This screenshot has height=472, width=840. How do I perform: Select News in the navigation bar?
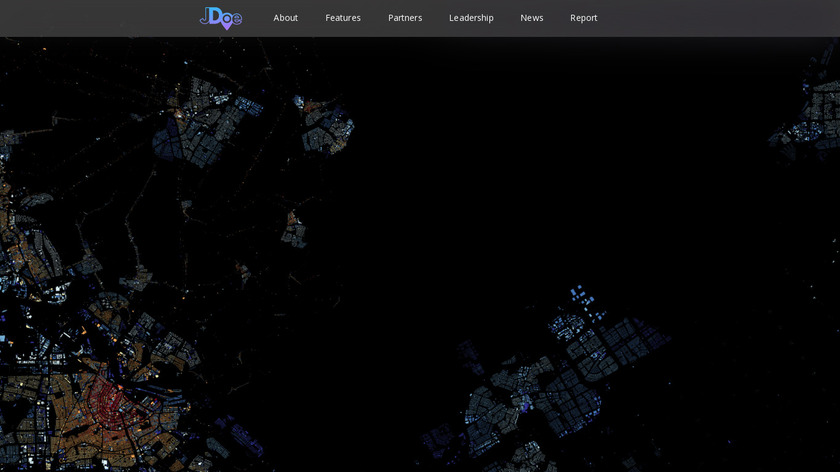tap(531, 18)
